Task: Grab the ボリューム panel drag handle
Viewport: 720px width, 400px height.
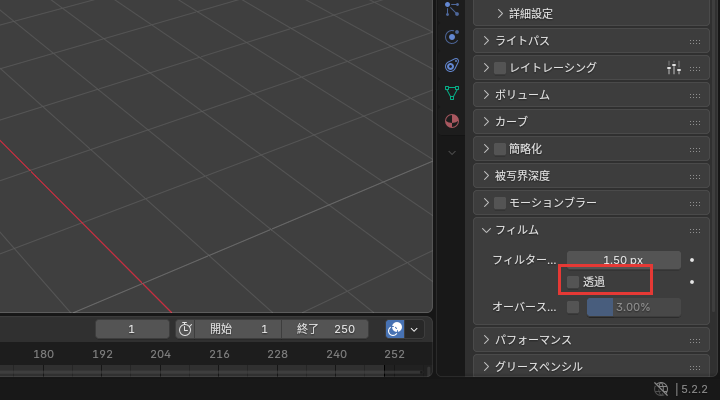Action: pyautogui.click(x=695, y=96)
